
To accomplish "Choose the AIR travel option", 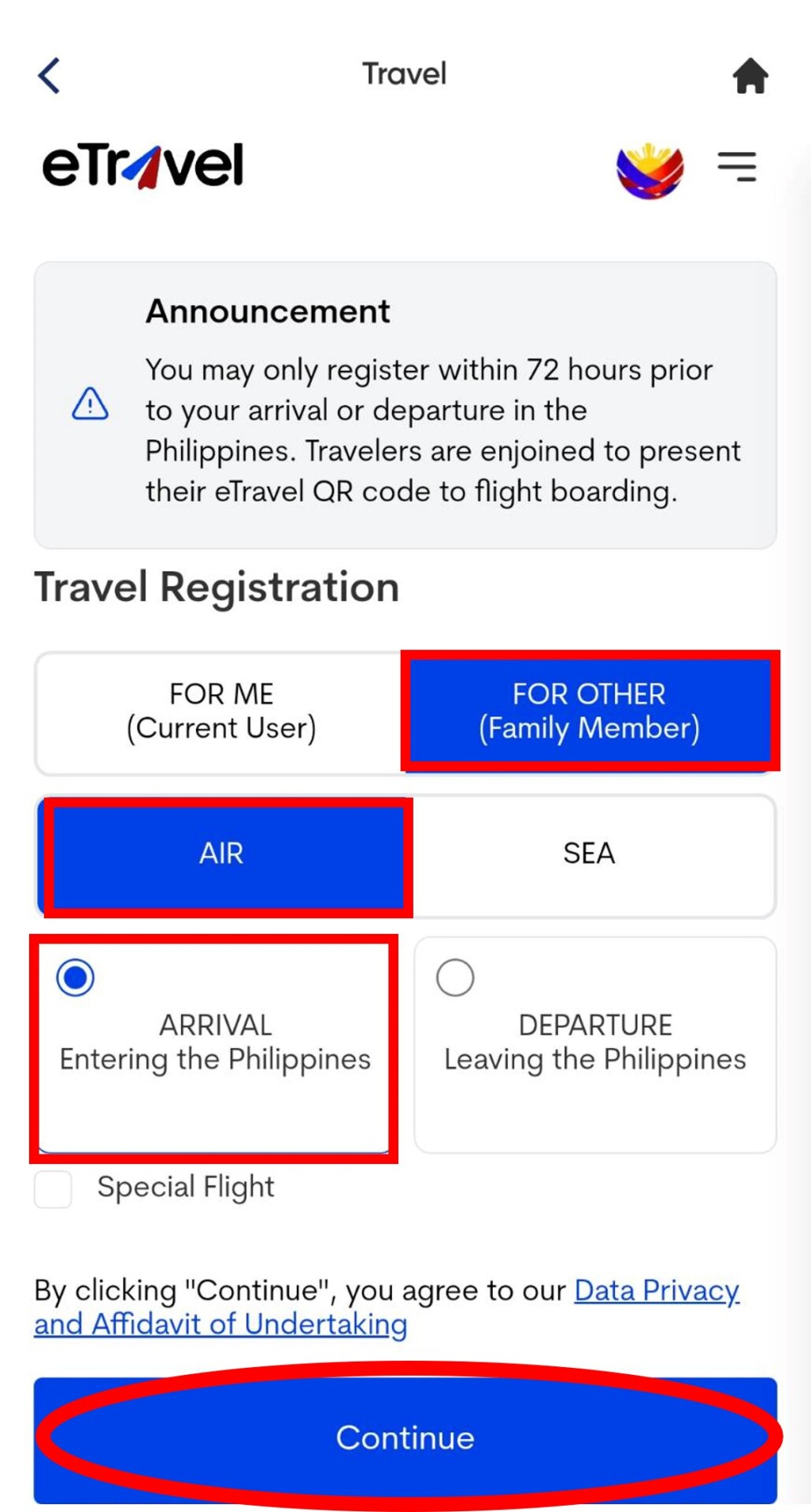I will click(x=222, y=854).
